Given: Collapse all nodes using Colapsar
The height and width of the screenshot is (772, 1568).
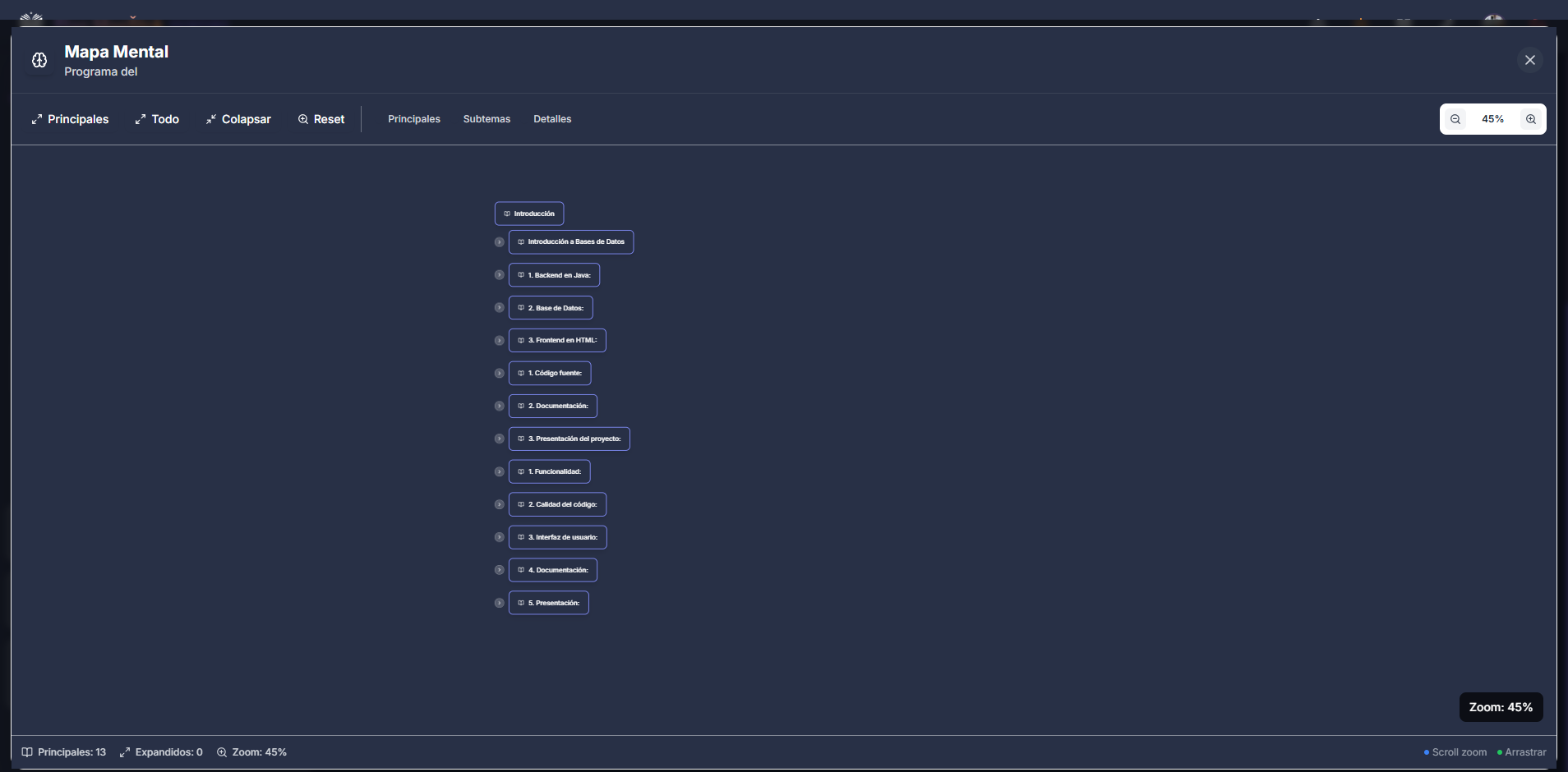Looking at the screenshot, I should pos(238,119).
